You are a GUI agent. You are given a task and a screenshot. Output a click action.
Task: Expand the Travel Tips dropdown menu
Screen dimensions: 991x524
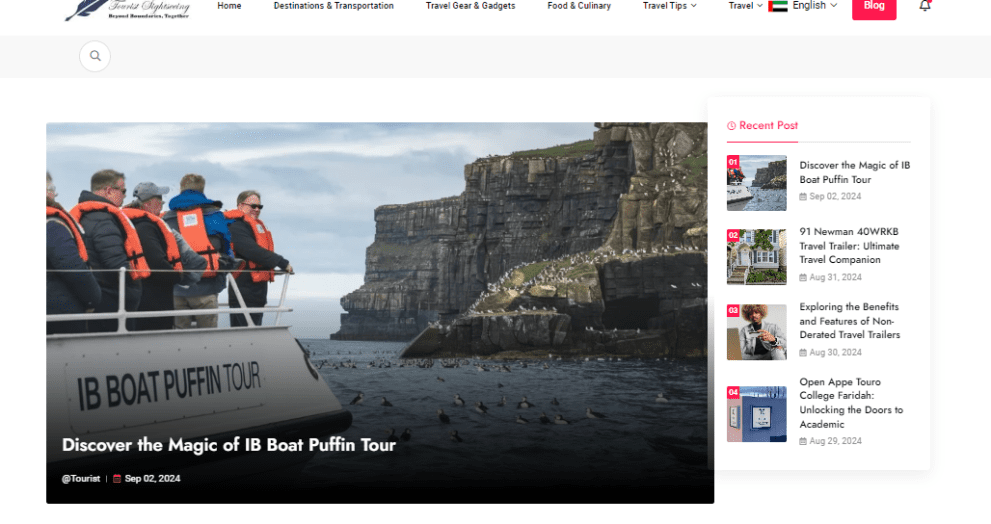coord(669,6)
